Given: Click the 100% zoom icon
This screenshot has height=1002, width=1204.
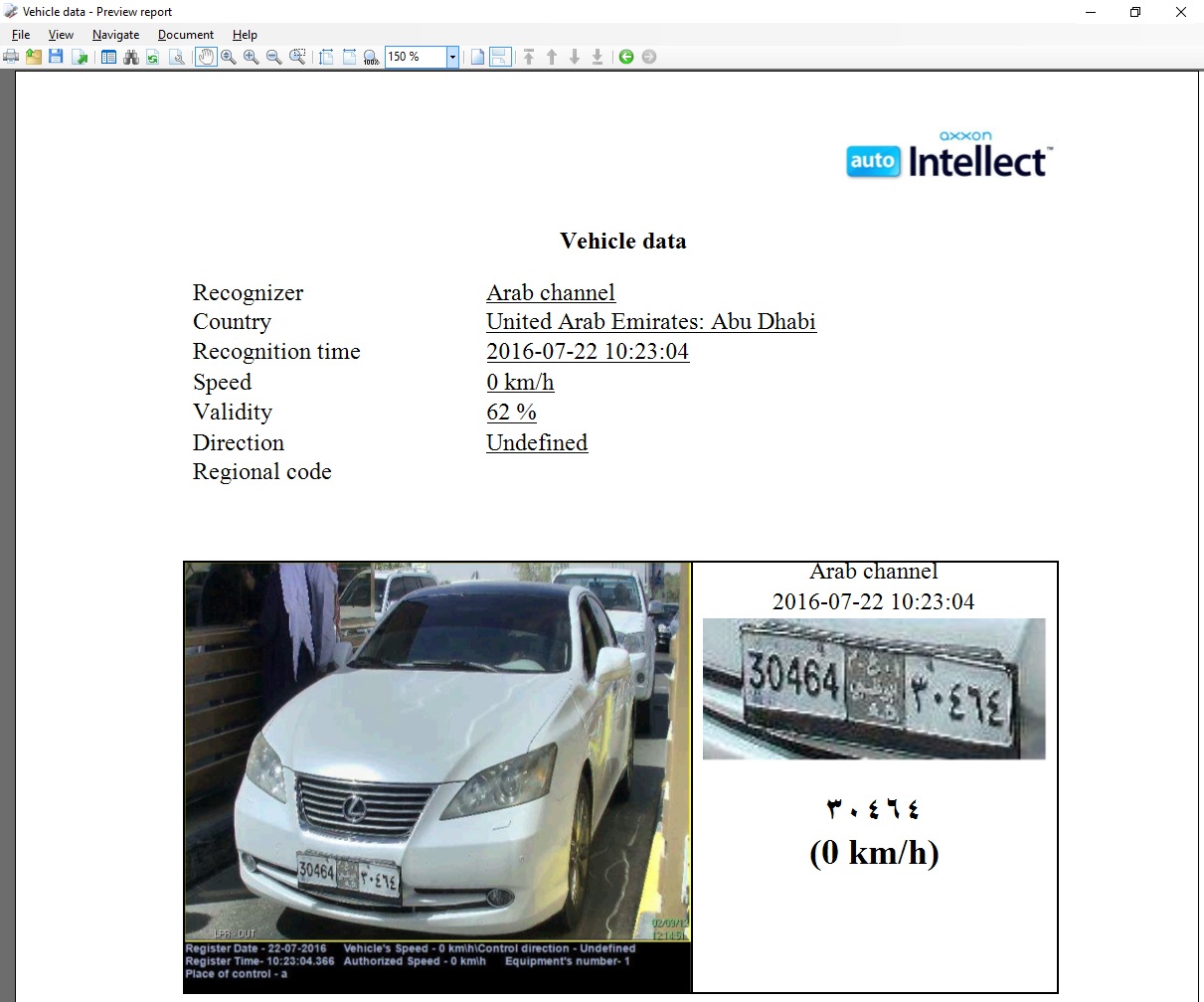Looking at the screenshot, I should (371, 57).
